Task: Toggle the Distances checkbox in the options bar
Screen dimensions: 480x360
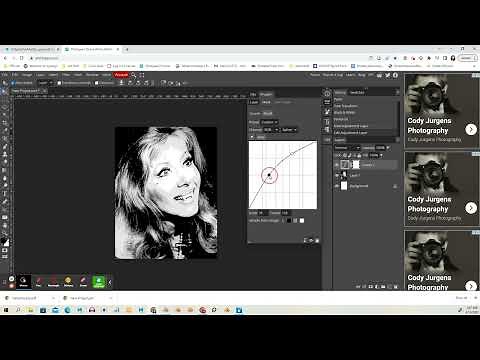Action: [97, 83]
